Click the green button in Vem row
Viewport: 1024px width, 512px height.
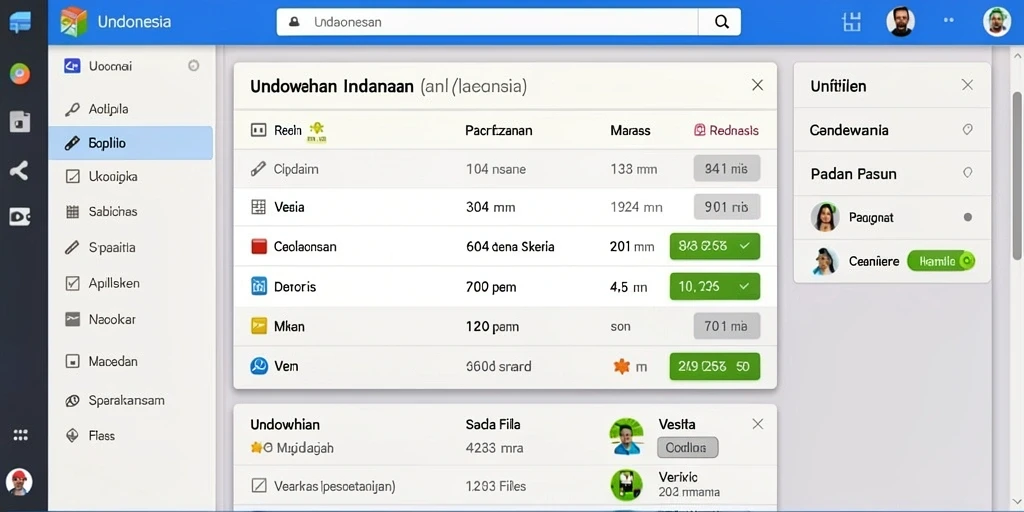pos(714,366)
